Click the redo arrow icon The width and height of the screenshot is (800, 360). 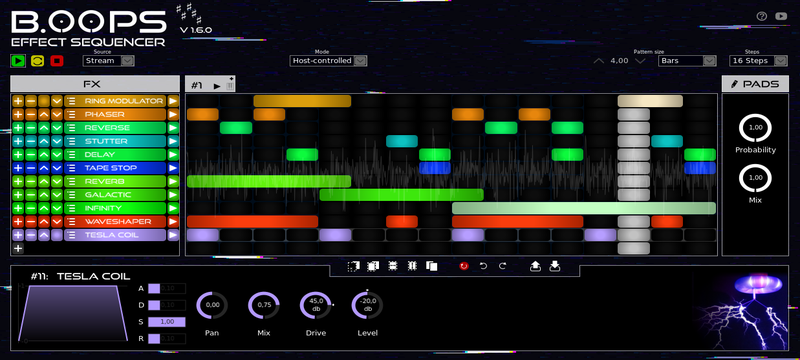coord(503,266)
